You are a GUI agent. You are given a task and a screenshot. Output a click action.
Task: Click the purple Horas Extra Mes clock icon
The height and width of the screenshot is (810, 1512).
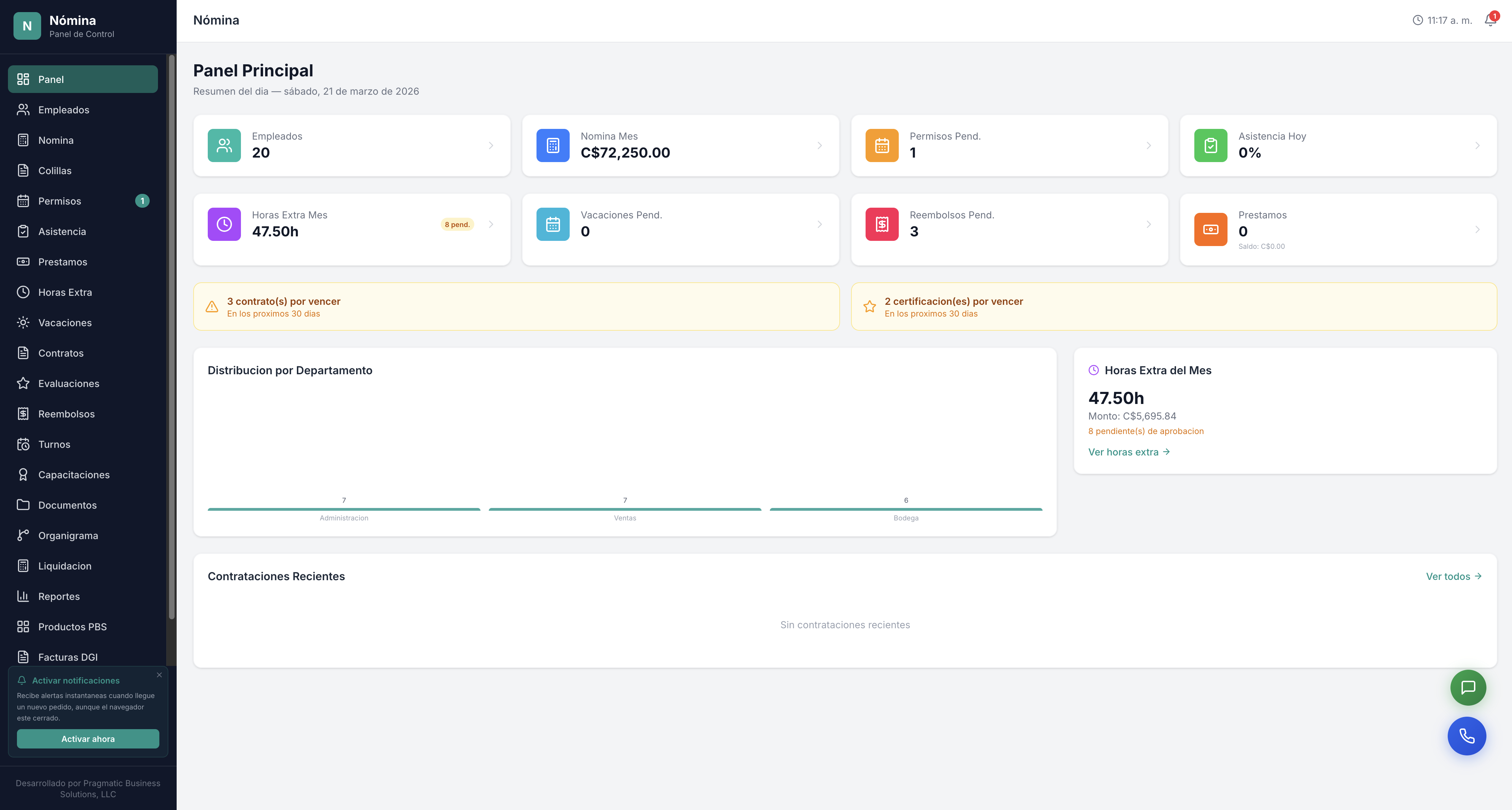(224, 224)
